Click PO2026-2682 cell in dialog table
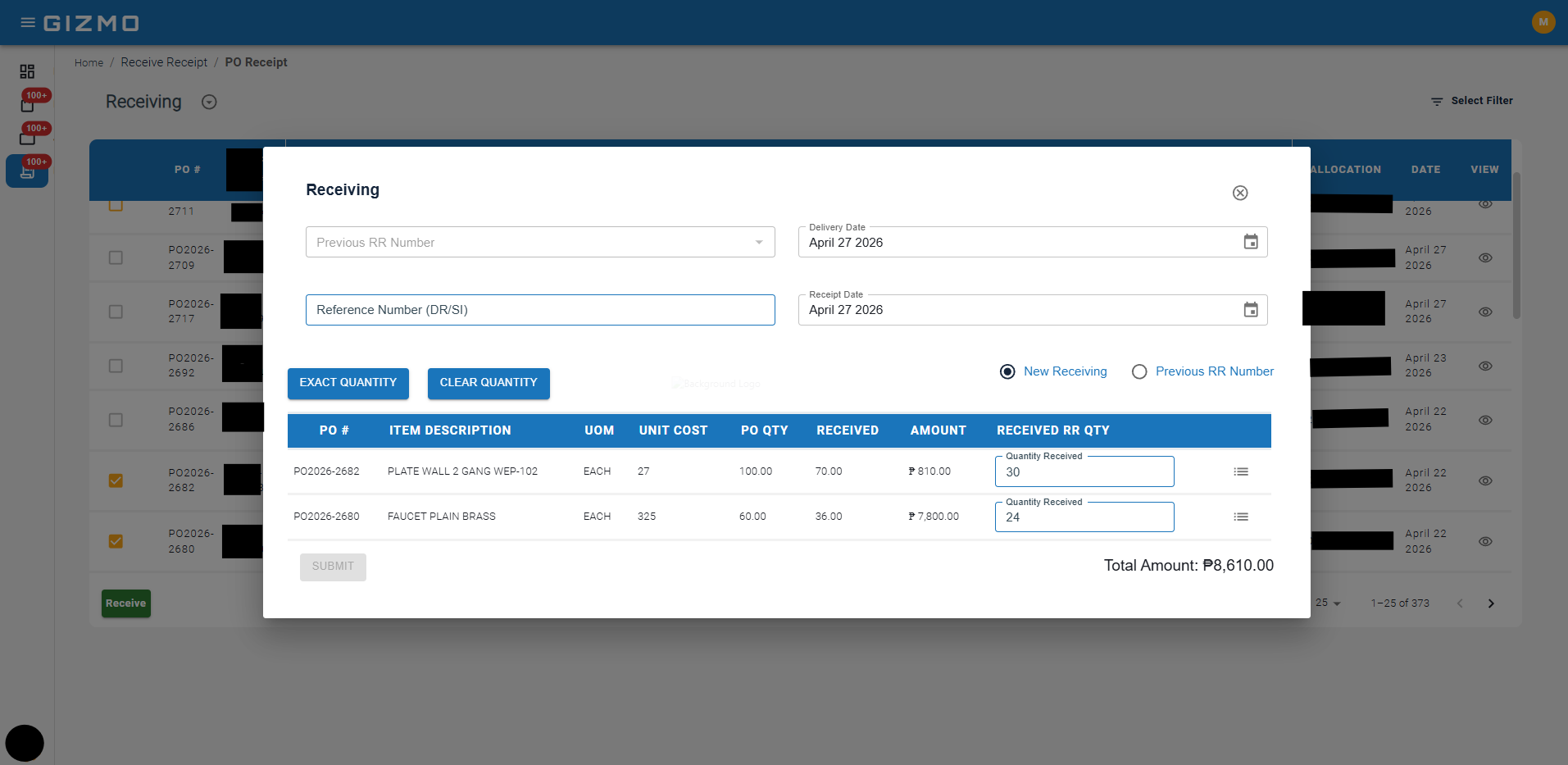 [x=326, y=471]
